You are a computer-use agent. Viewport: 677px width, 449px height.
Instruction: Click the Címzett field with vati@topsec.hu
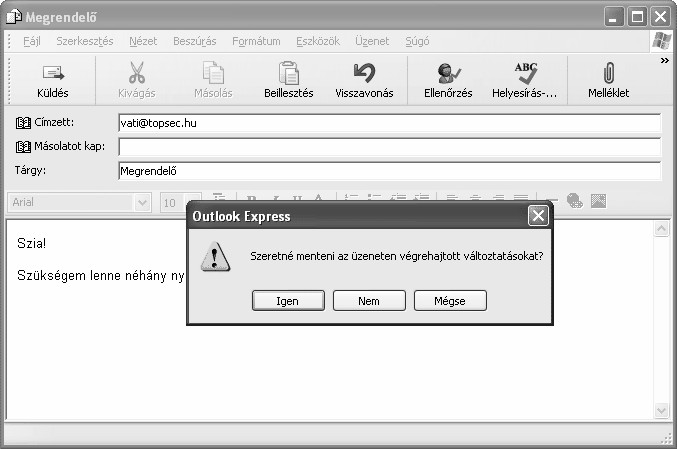click(x=389, y=123)
